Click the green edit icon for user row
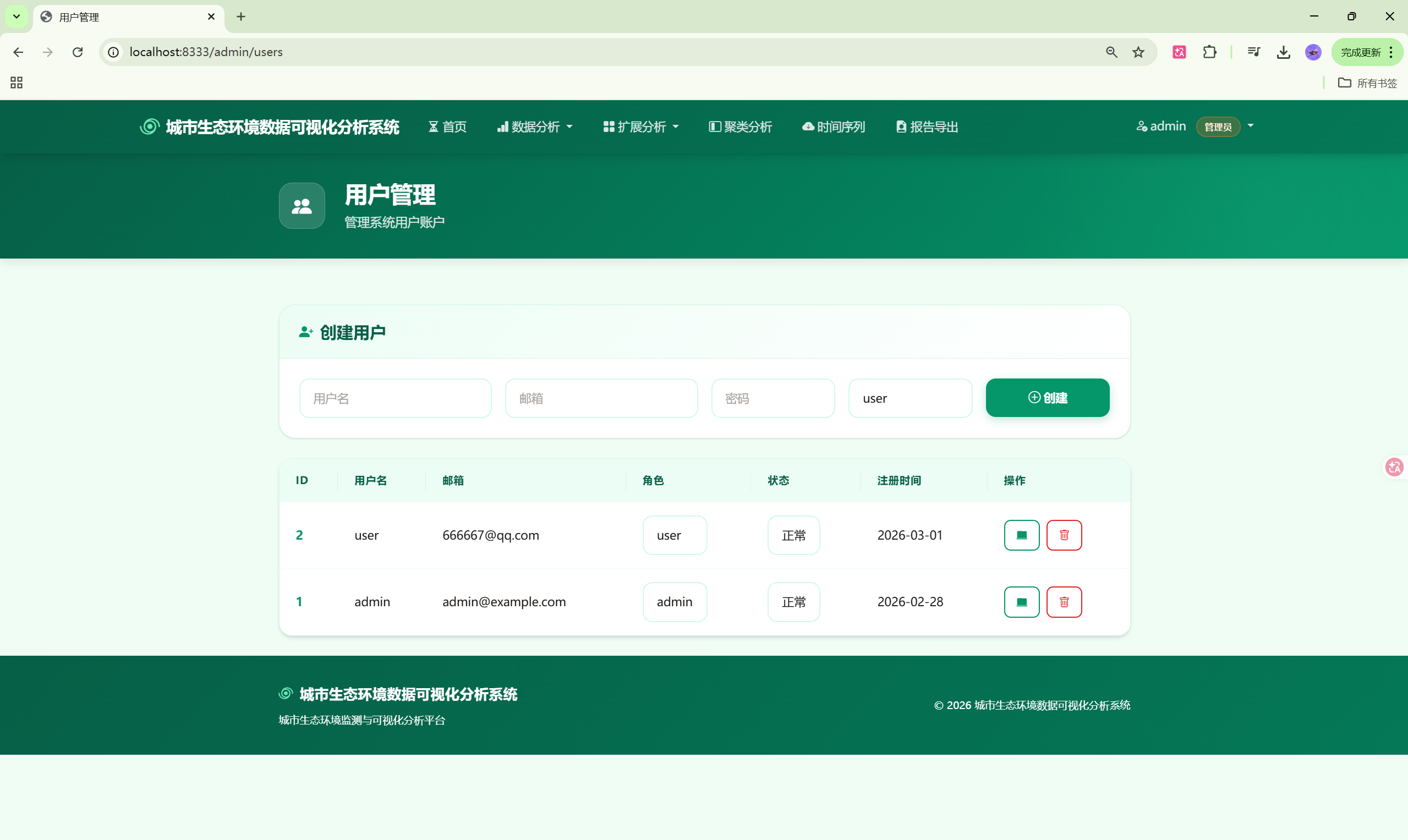 1021,535
